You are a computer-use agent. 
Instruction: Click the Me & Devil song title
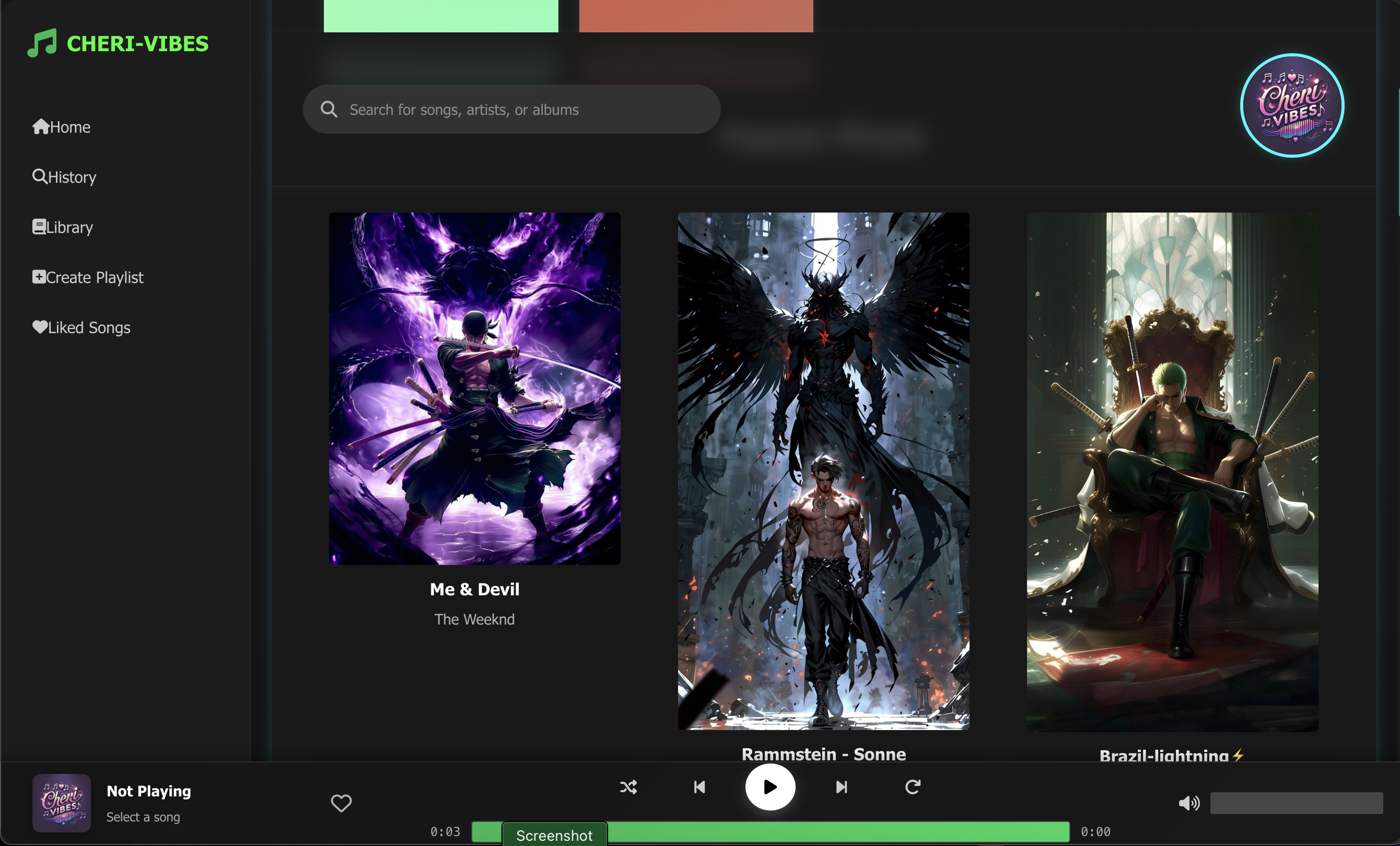coord(474,589)
